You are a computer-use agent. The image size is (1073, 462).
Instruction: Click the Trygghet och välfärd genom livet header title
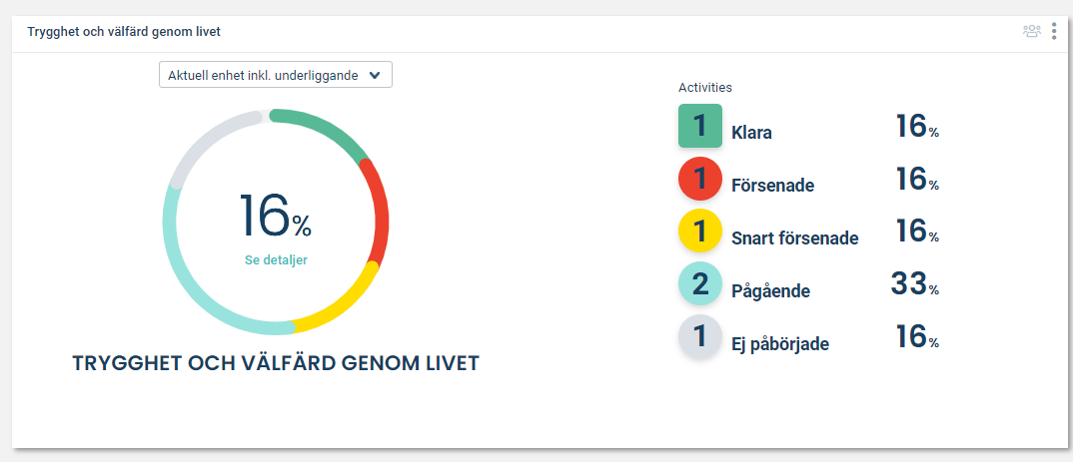pyautogui.click(x=124, y=32)
